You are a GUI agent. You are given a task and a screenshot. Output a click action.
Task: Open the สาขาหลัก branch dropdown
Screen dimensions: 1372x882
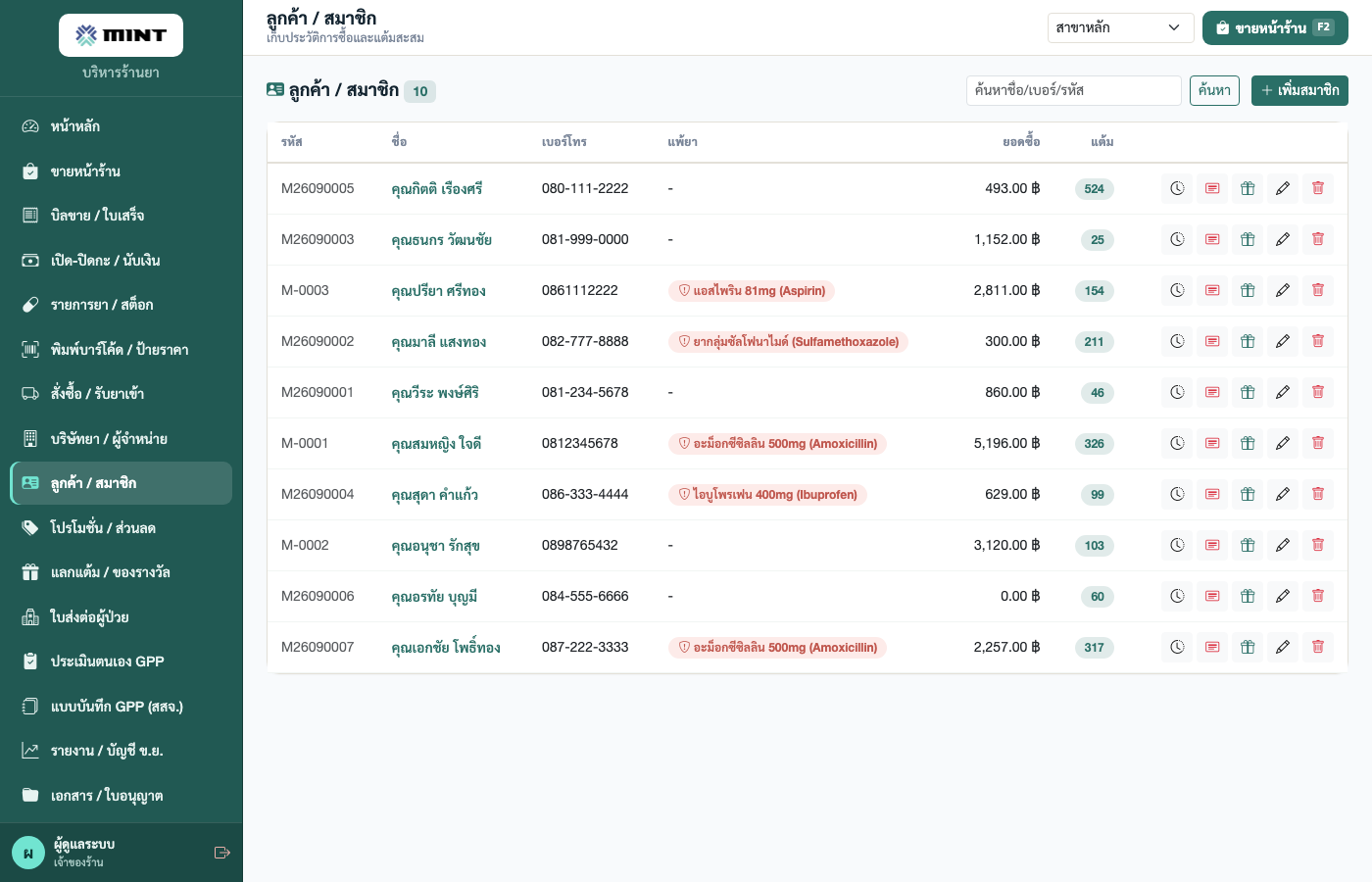[1120, 27]
